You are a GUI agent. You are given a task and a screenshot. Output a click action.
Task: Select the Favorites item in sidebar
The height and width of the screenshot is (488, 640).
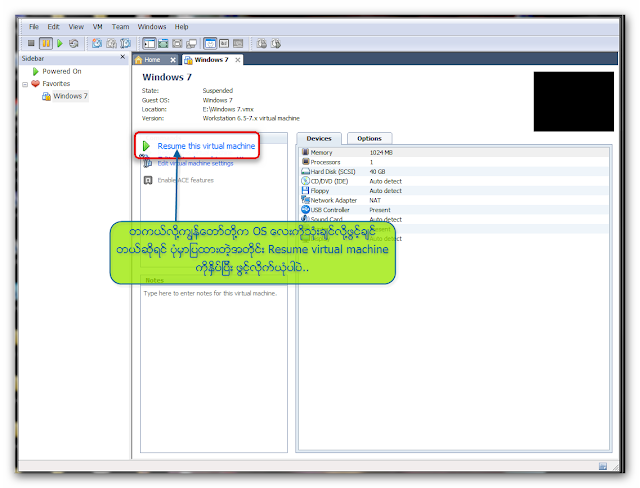56,84
